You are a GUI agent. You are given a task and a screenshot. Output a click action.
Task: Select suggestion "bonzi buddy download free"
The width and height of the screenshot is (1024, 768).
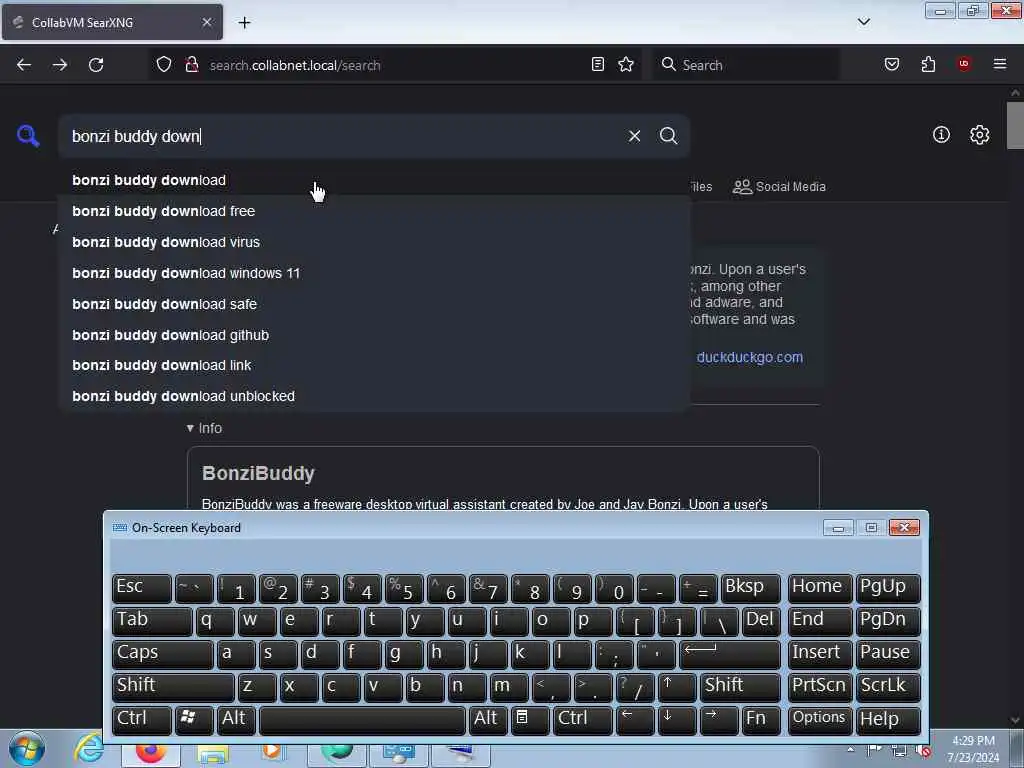coord(374,211)
